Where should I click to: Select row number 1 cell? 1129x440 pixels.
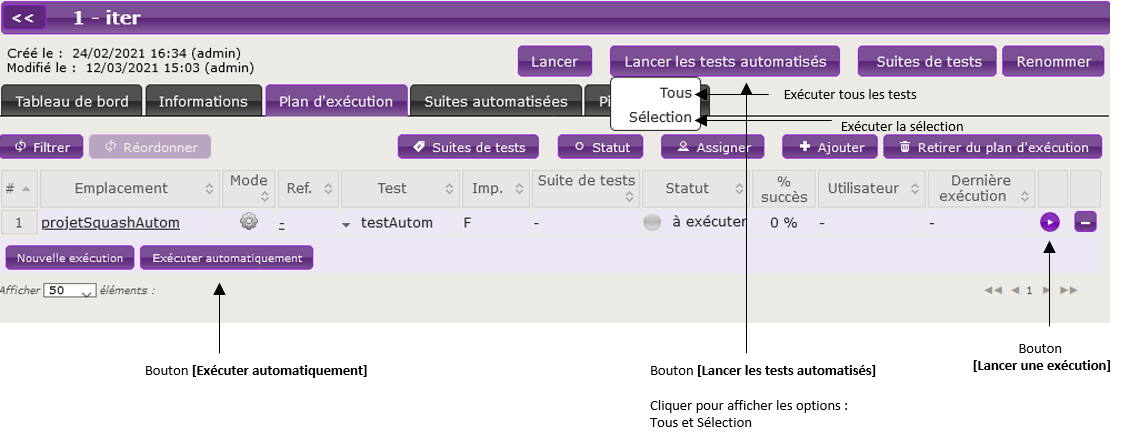[x=19, y=223]
